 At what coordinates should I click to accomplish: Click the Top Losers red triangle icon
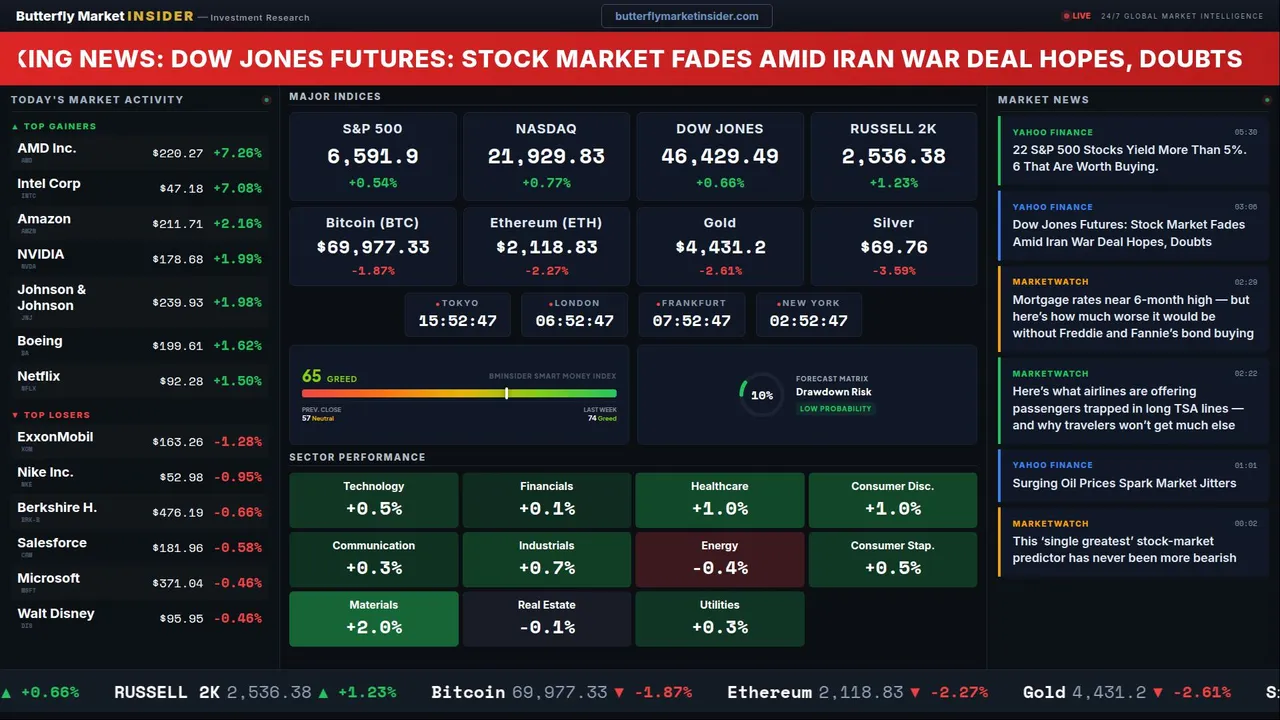click(15, 415)
